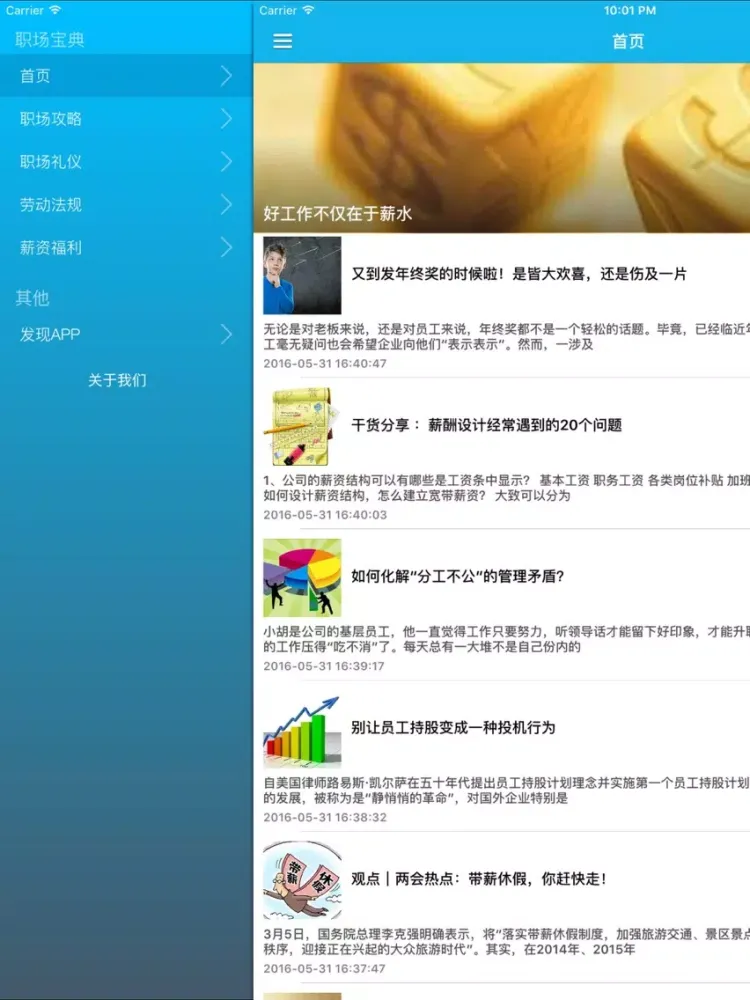Expand 职场礼仪 chevron arrow

[227, 162]
